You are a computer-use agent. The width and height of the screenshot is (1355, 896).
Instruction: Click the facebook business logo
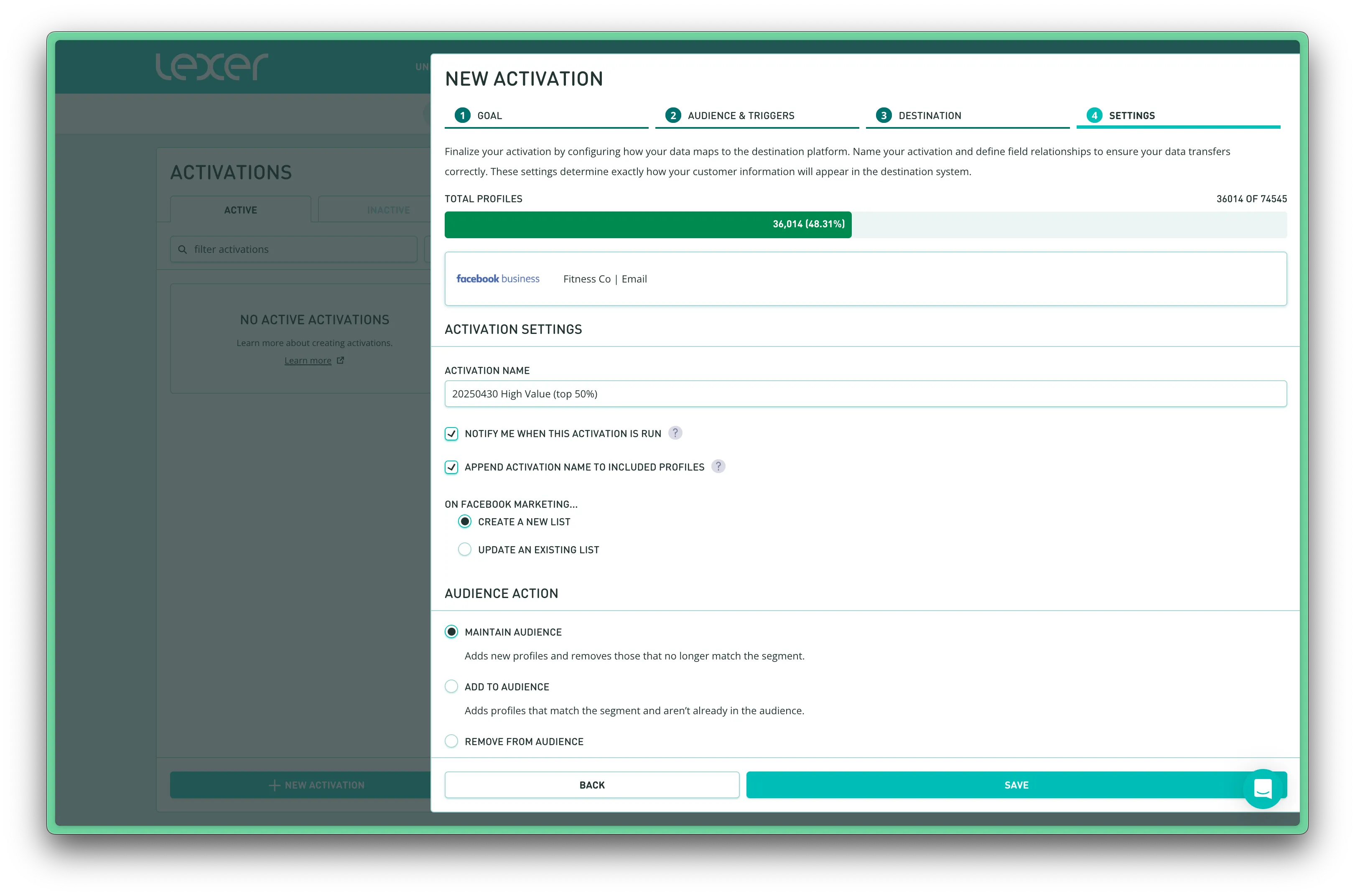pyautogui.click(x=497, y=279)
